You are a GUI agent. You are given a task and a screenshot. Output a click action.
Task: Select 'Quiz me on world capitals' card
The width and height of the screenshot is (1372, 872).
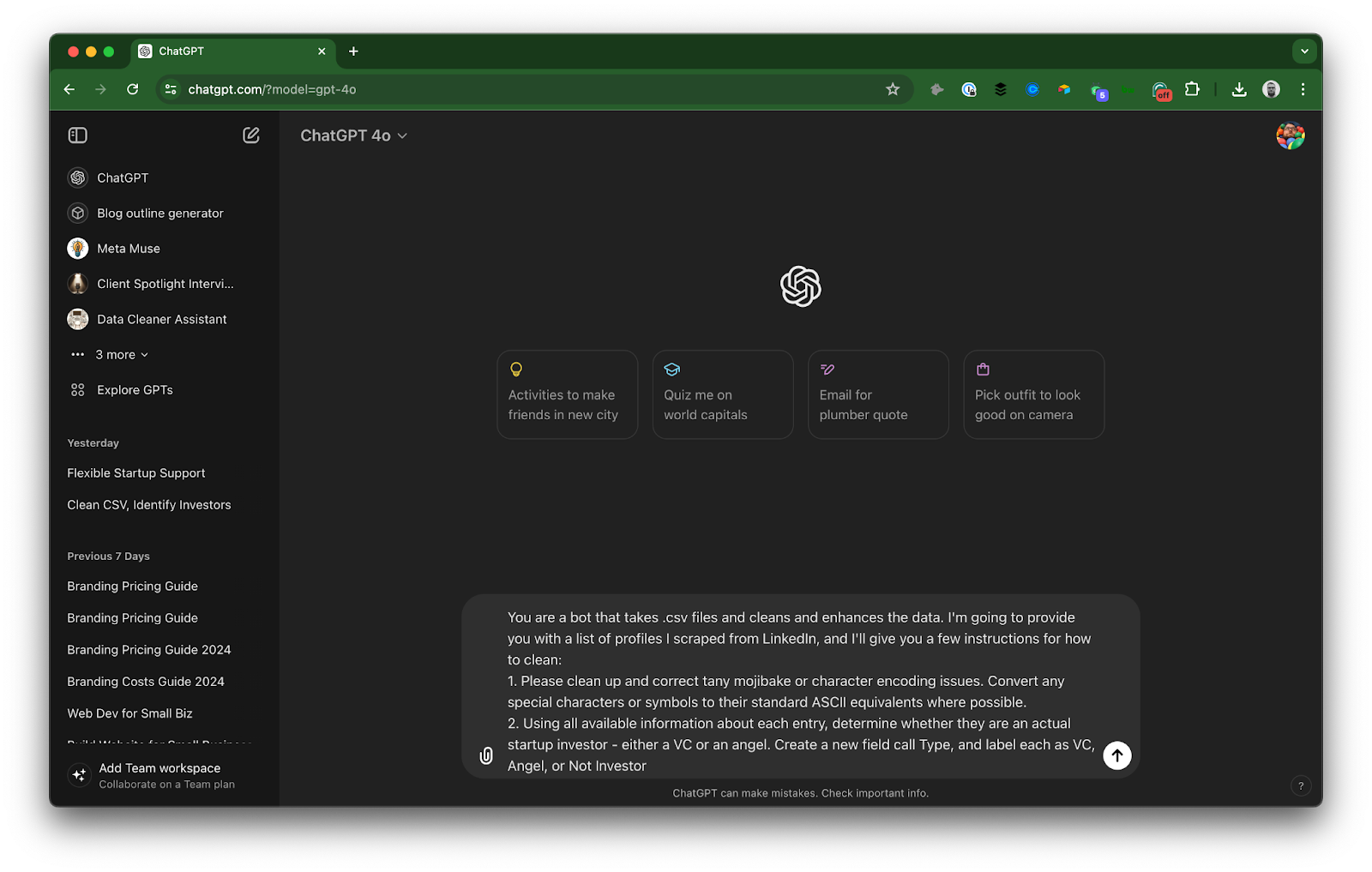click(x=723, y=394)
